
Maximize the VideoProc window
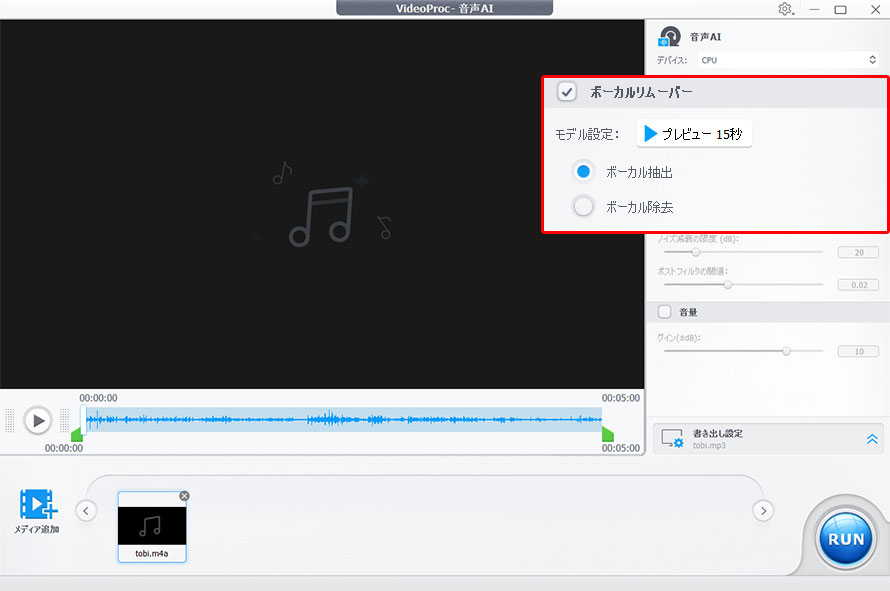point(841,10)
